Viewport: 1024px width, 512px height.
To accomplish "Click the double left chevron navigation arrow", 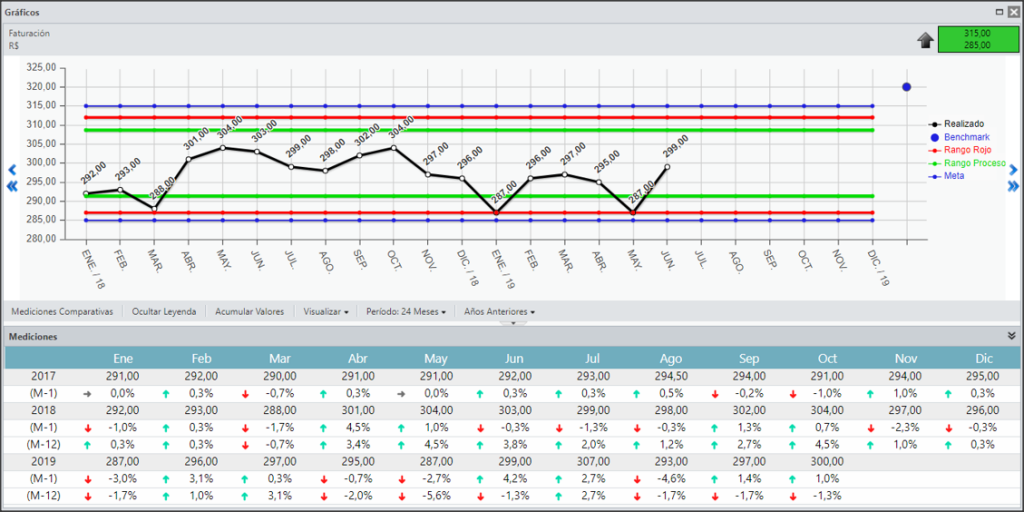I will pyautogui.click(x=12, y=186).
